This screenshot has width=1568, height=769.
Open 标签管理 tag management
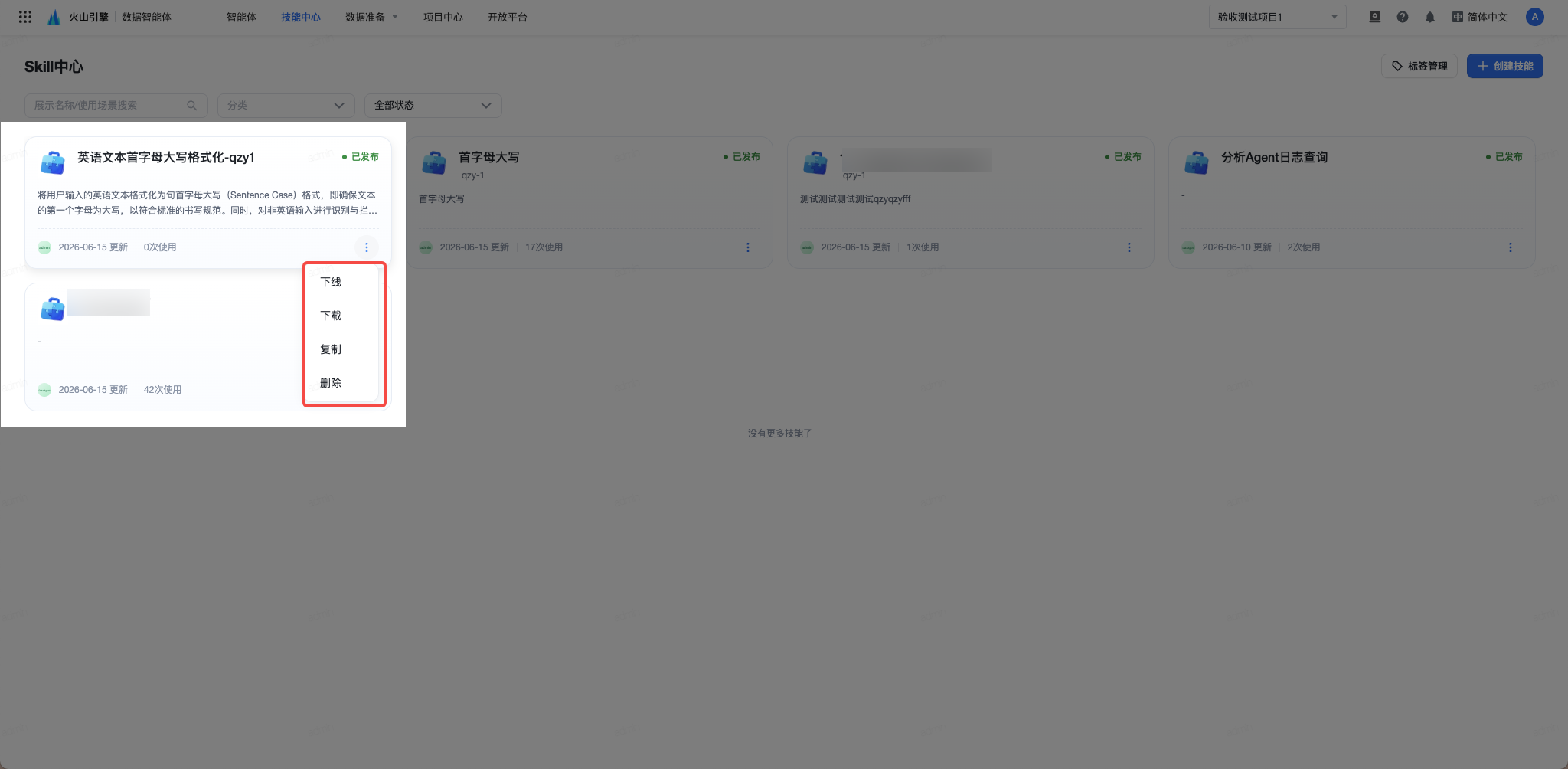click(x=1419, y=66)
